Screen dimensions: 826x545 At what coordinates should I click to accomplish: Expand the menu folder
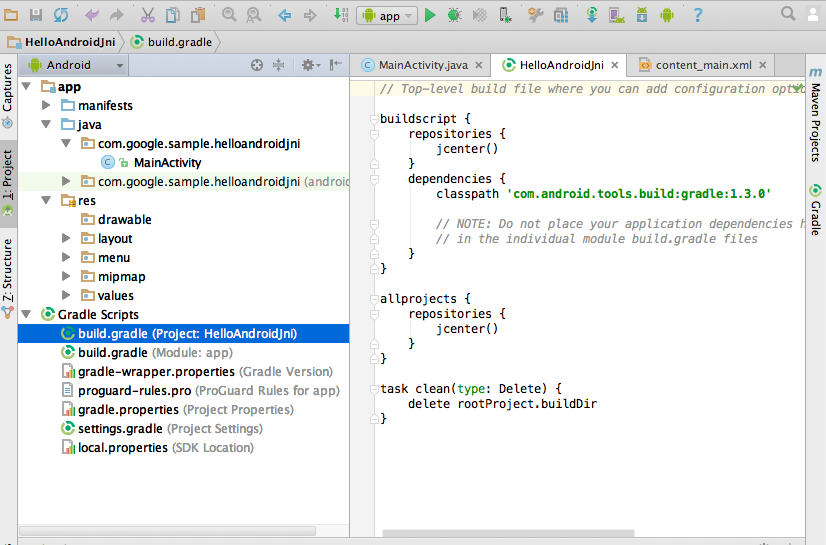click(66, 257)
